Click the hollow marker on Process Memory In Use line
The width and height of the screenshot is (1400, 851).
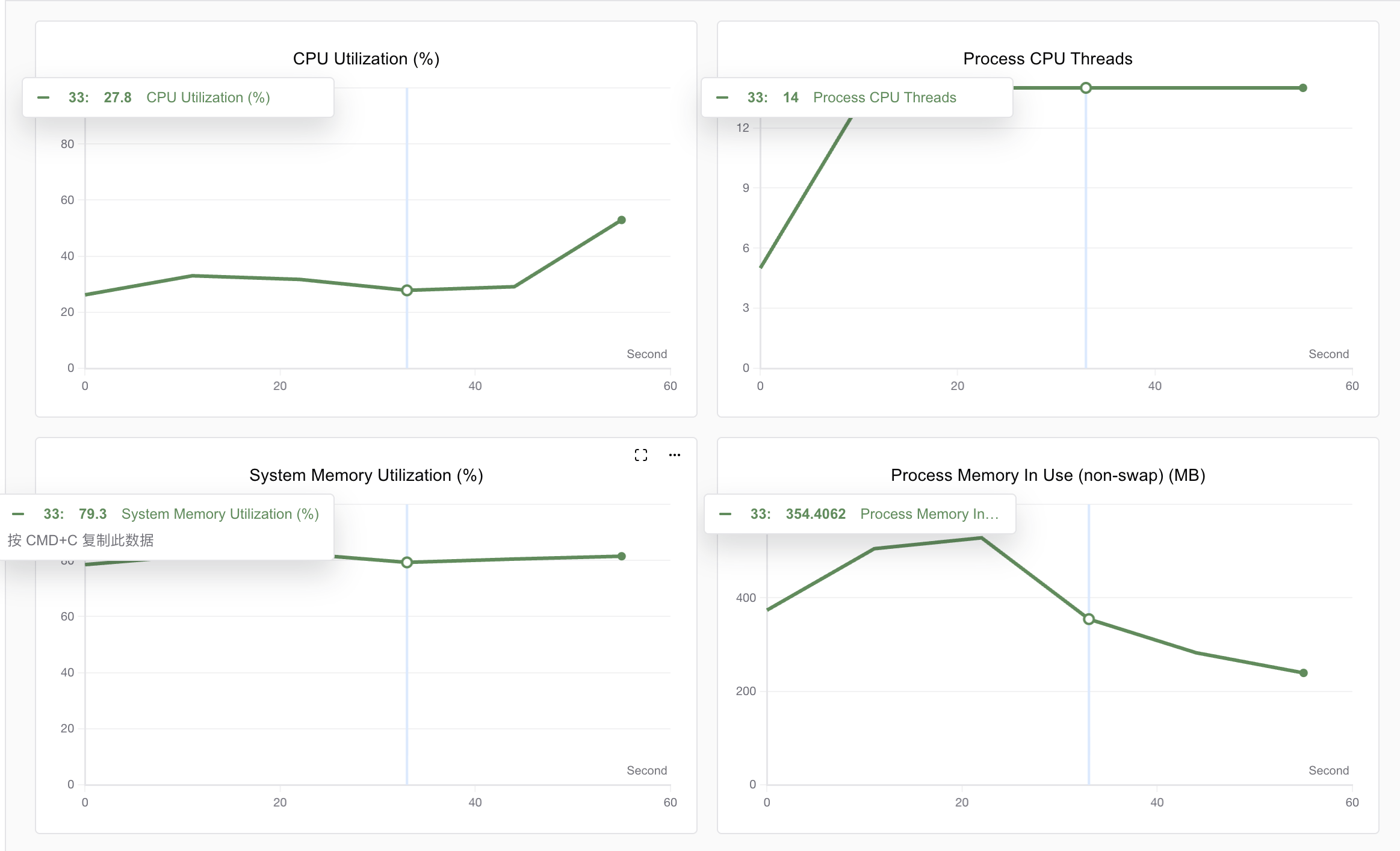pyautogui.click(x=1089, y=619)
